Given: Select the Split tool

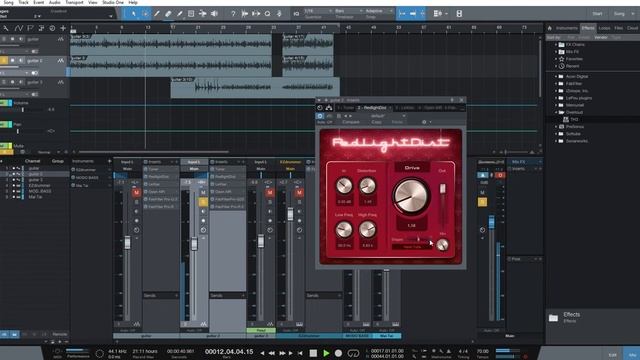Looking at the screenshot, I should click(x=156, y=14).
